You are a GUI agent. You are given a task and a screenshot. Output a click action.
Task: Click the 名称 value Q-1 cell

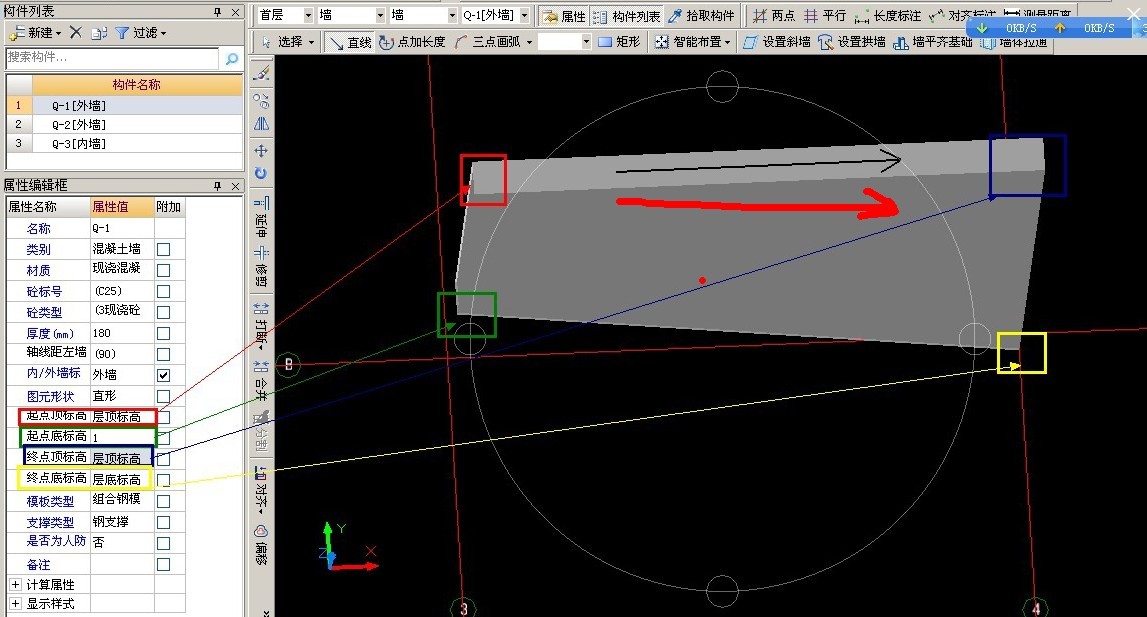[122, 228]
